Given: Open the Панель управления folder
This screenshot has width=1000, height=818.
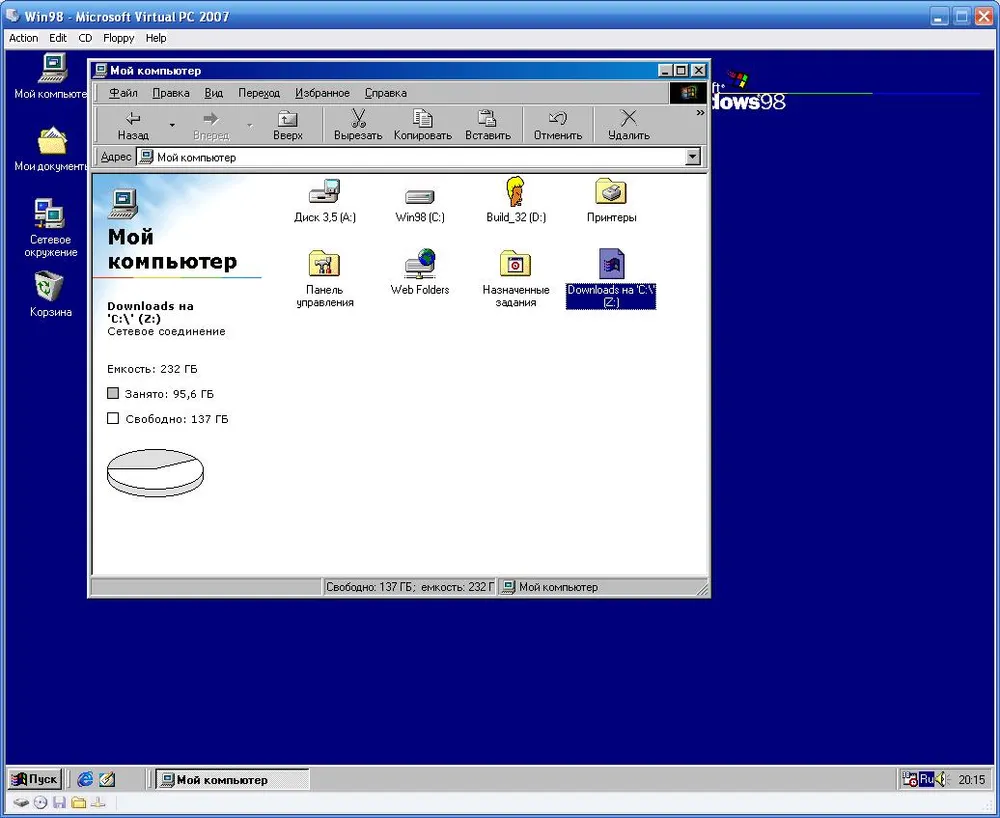Looking at the screenshot, I should (324, 264).
